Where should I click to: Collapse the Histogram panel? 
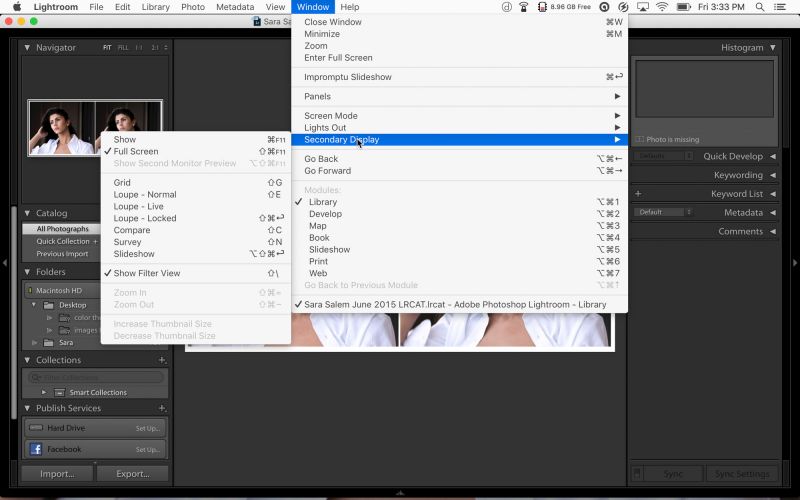pos(773,47)
